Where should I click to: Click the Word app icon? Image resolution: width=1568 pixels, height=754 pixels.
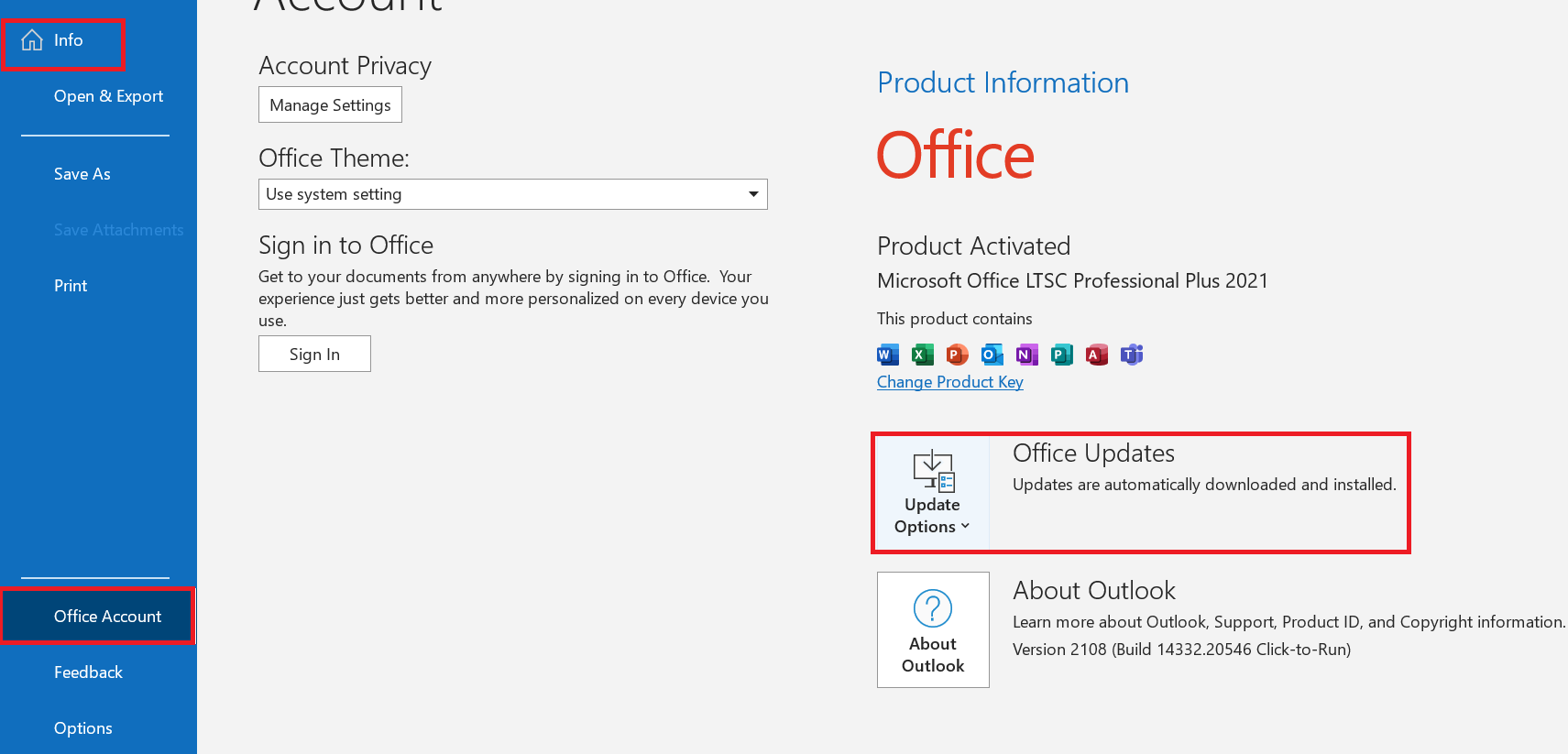point(888,355)
